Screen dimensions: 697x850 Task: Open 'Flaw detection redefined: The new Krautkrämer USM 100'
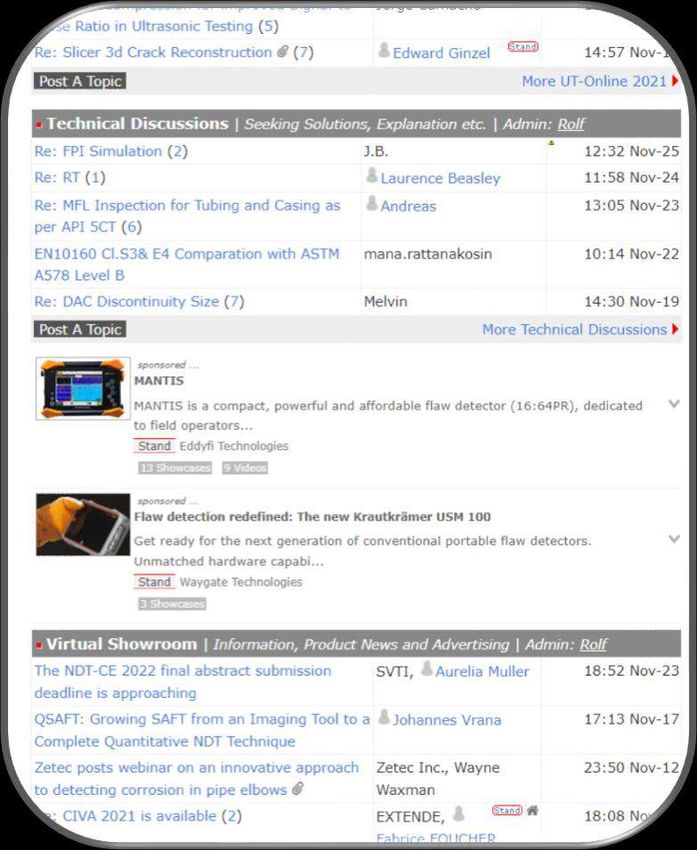pos(312,517)
